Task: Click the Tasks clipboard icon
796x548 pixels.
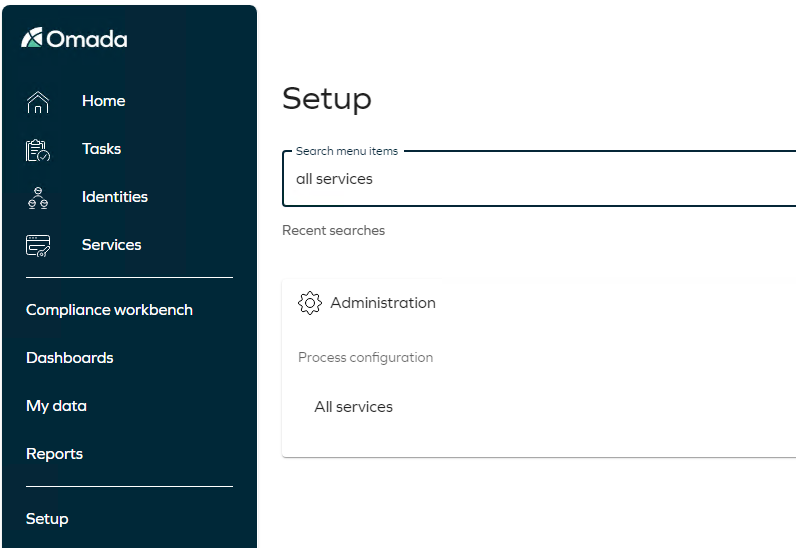Action: click(38, 150)
